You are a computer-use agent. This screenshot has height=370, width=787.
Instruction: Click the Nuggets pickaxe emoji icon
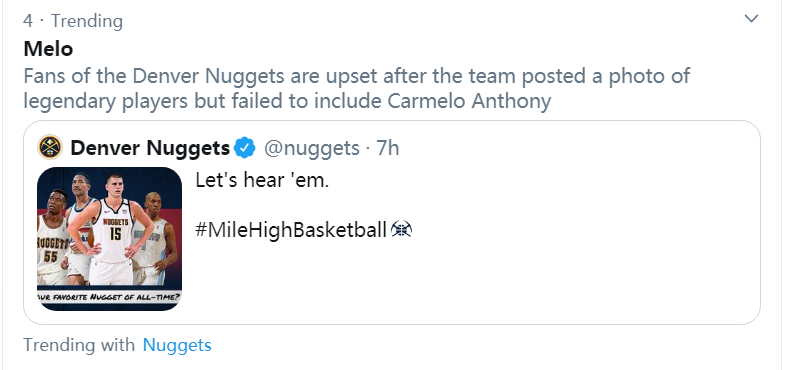[x=401, y=229]
